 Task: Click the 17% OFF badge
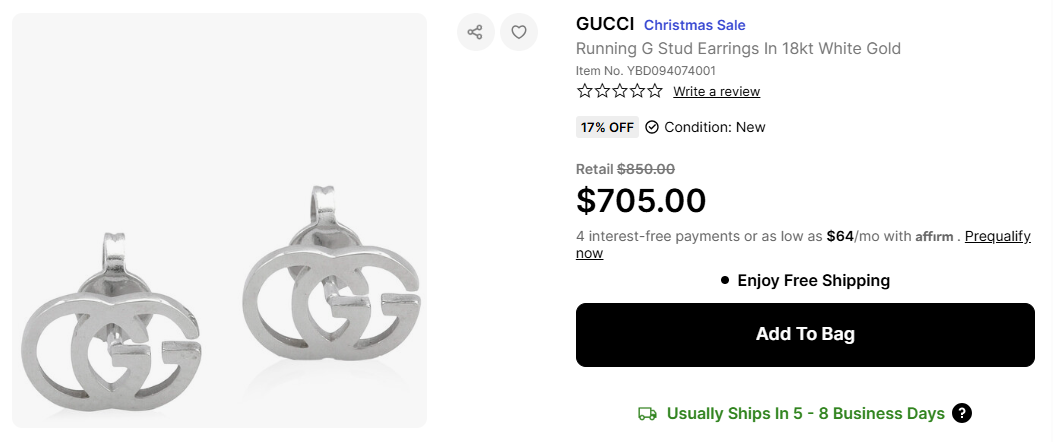pyautogui.click(x=607, y=127)
